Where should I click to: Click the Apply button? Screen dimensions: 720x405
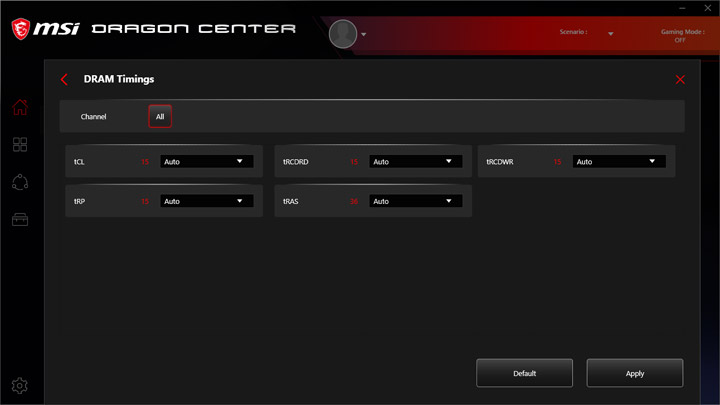pos(635,373)
